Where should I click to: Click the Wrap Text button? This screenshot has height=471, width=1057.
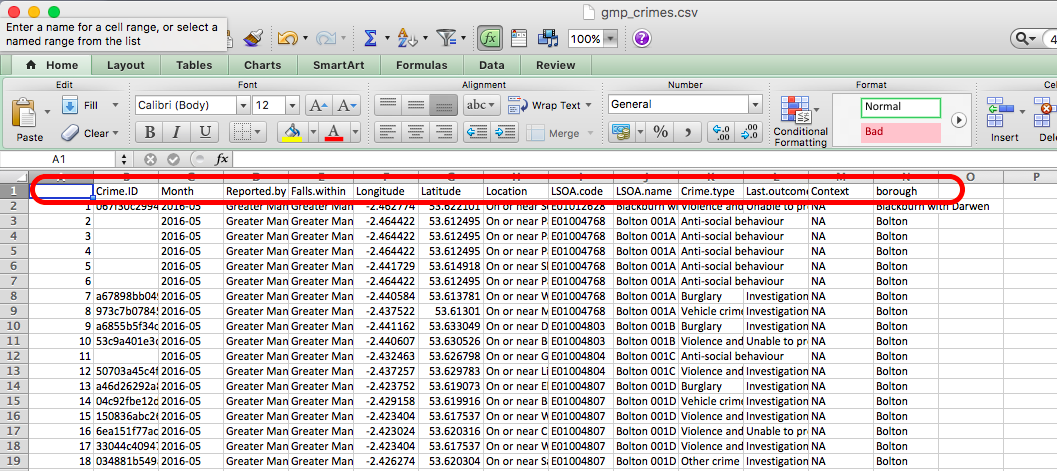click(x=545, y=105)
